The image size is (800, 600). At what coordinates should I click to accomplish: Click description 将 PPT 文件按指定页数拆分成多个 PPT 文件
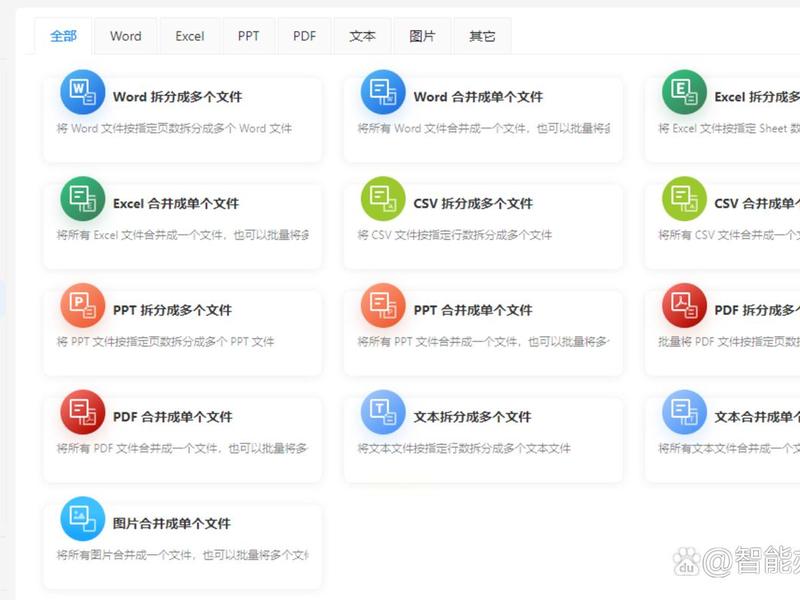tap(165, 342)
